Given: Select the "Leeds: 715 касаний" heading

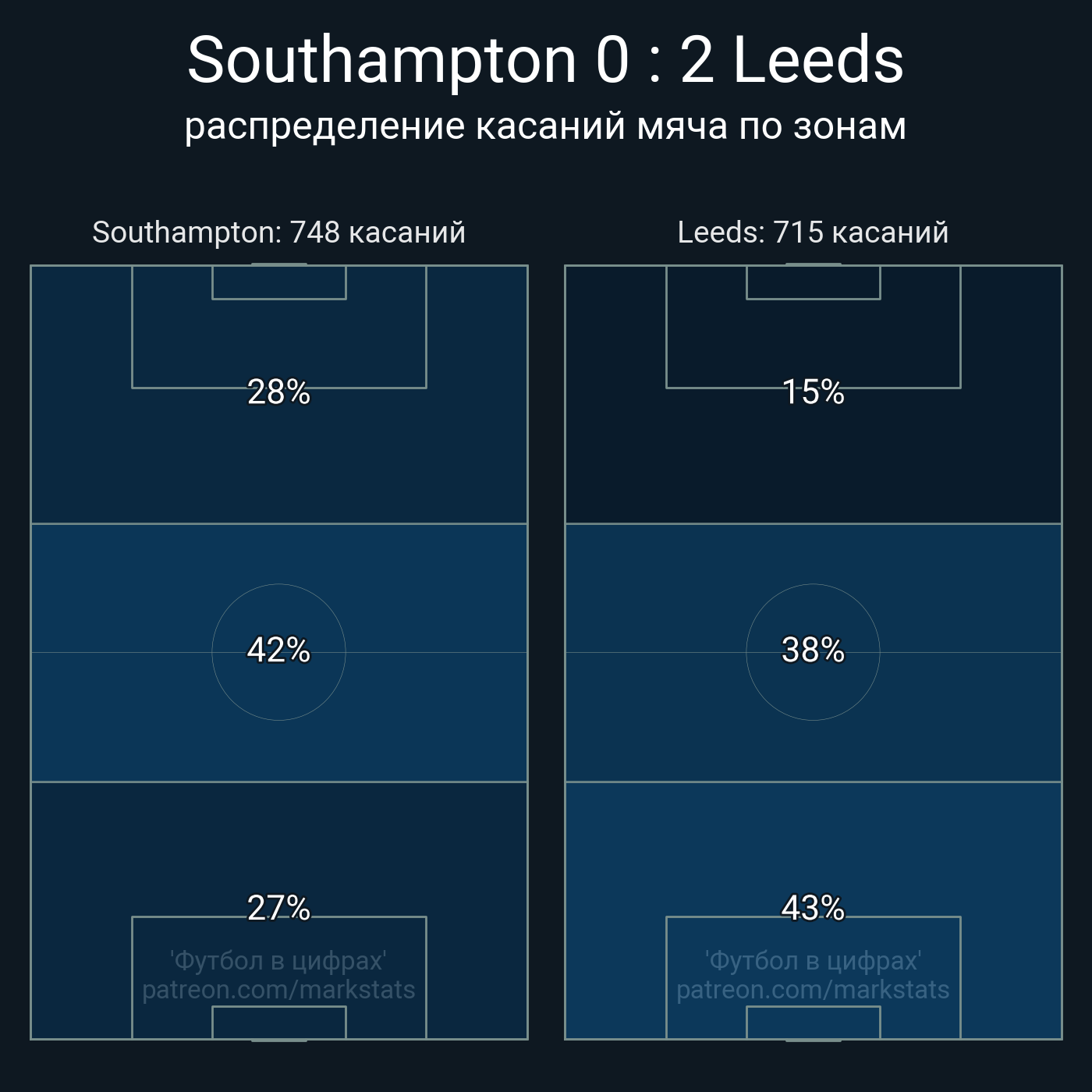Looking at the screenshot, I should (813, 232).
